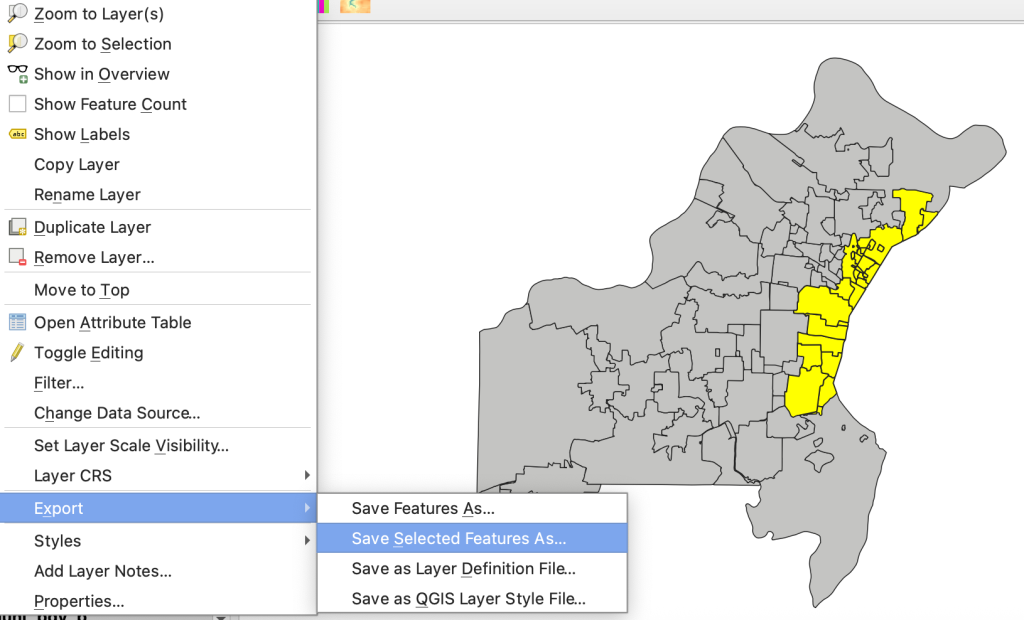Pick Save as QGIS Layer Style File...
The height and width of the screenshot is (620, 1024).
point(468,599)
